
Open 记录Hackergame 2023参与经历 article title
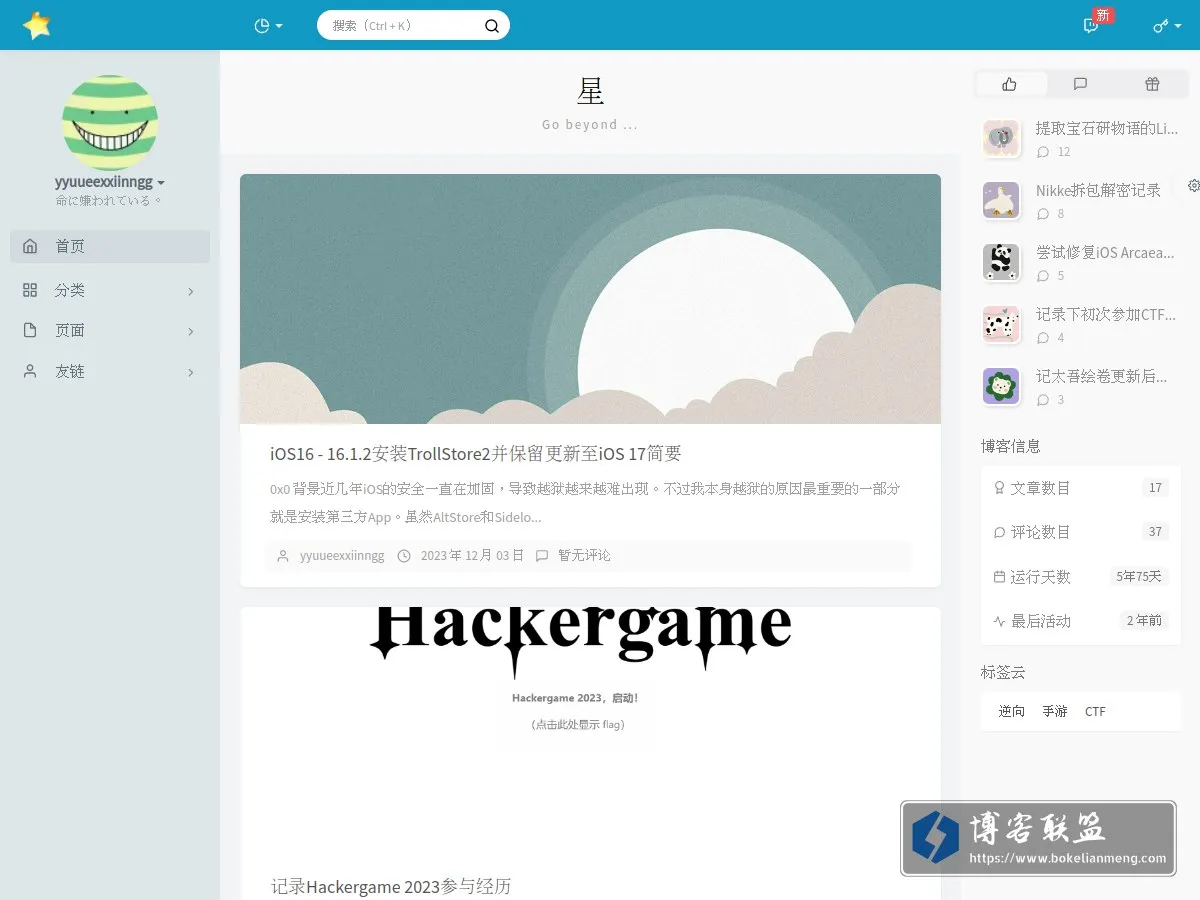391,886
